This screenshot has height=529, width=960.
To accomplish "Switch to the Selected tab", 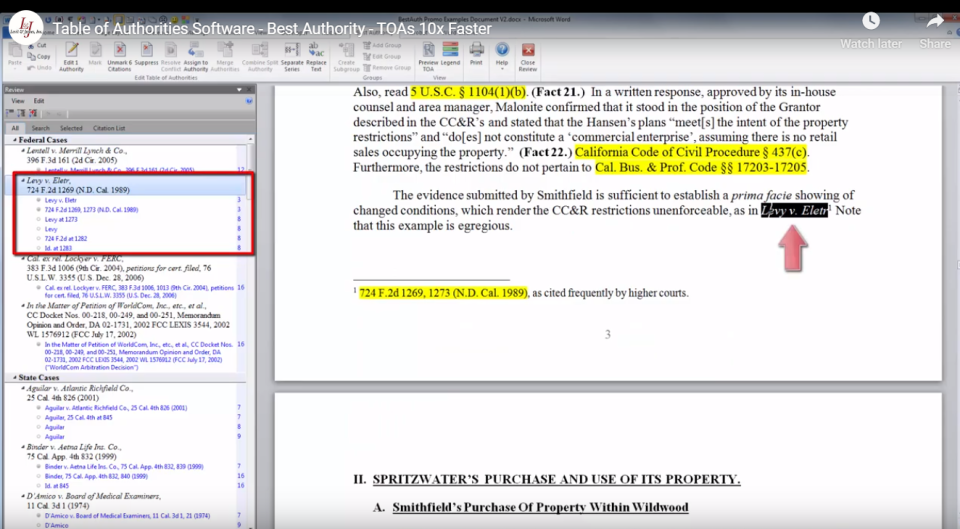I will coord(71,128).
